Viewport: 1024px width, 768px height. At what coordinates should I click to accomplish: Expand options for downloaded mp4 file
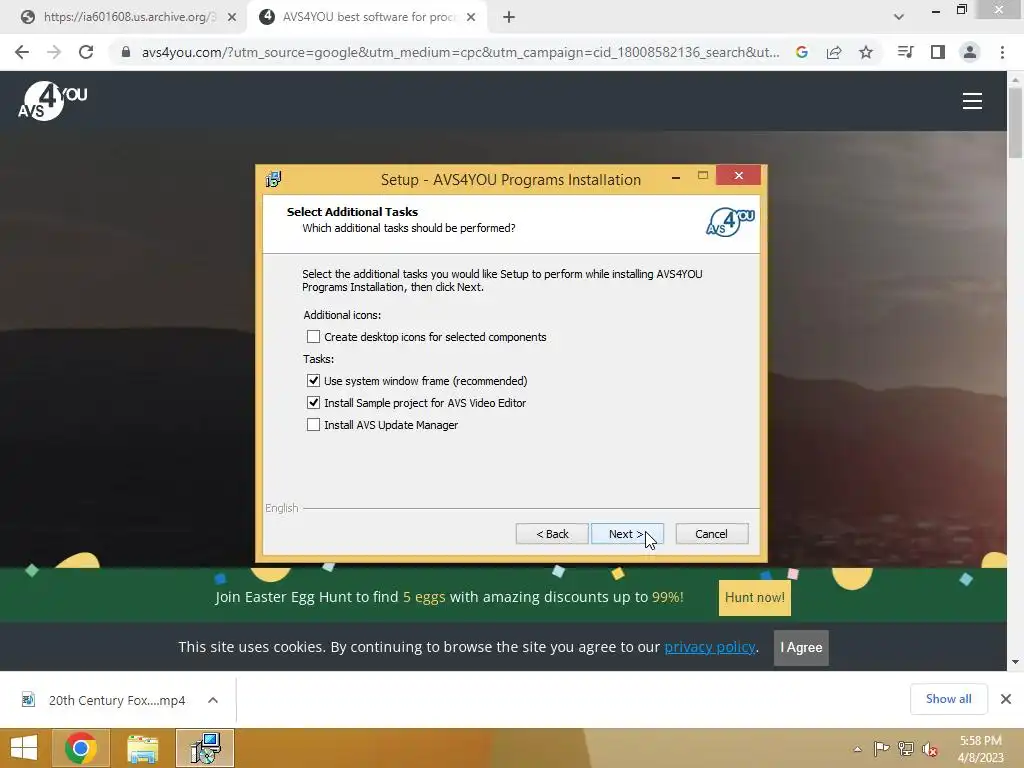213,700
